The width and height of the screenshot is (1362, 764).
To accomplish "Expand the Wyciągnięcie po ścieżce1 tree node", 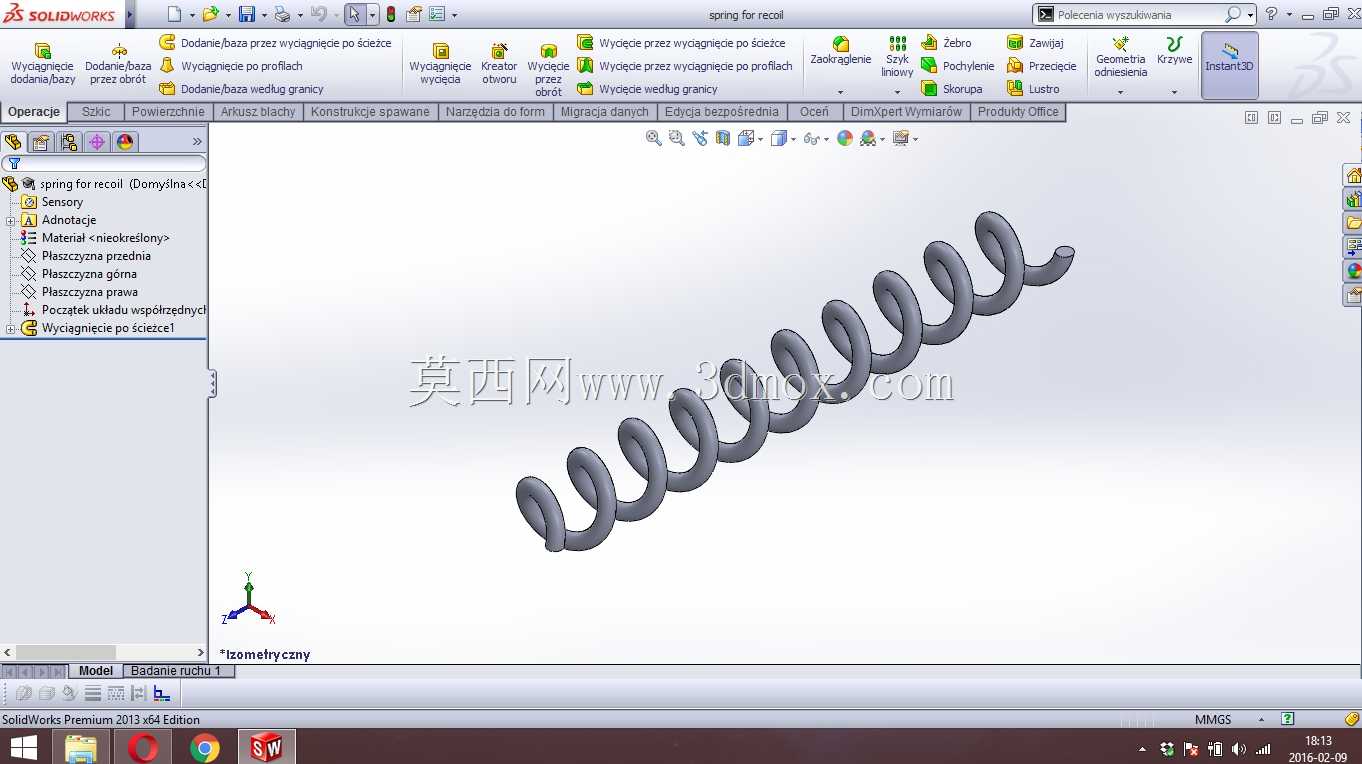I will (x=10, y=328).
